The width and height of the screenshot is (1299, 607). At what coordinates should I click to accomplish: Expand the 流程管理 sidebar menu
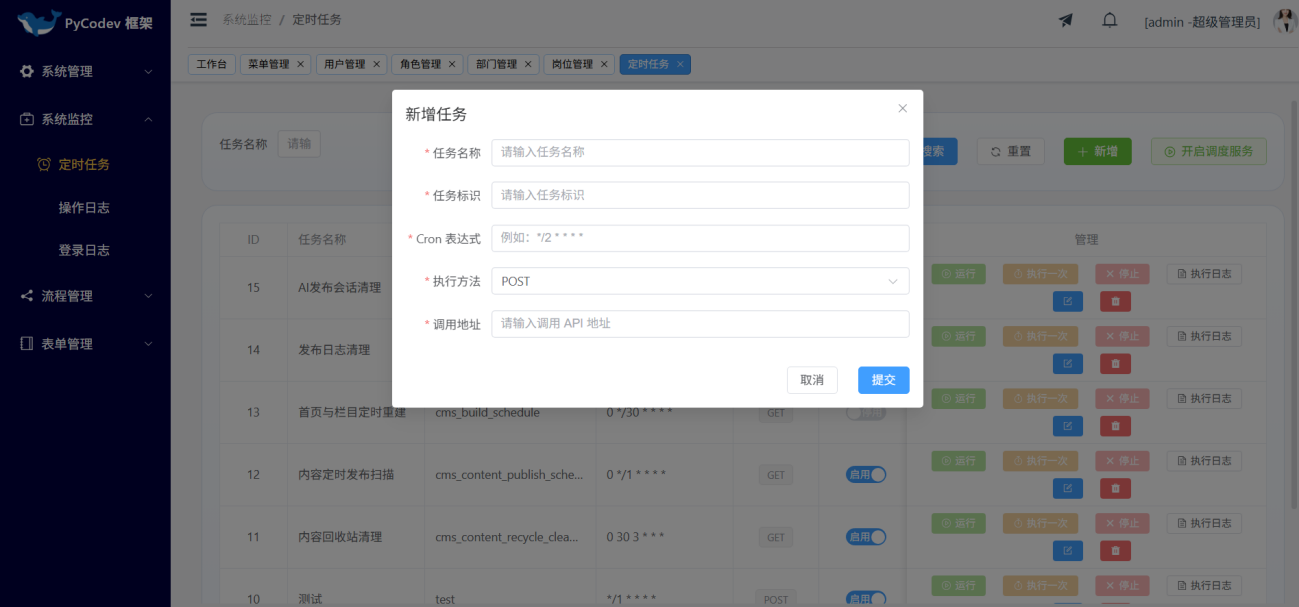(x=85, y=296)
